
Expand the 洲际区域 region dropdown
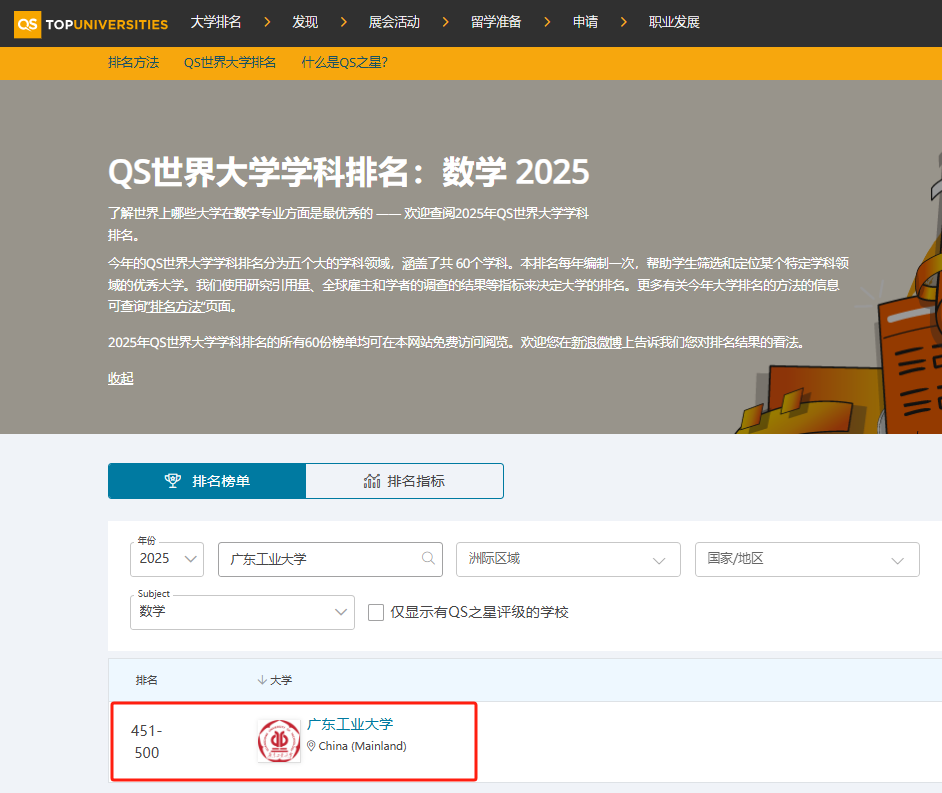click(x=567, y=559)
